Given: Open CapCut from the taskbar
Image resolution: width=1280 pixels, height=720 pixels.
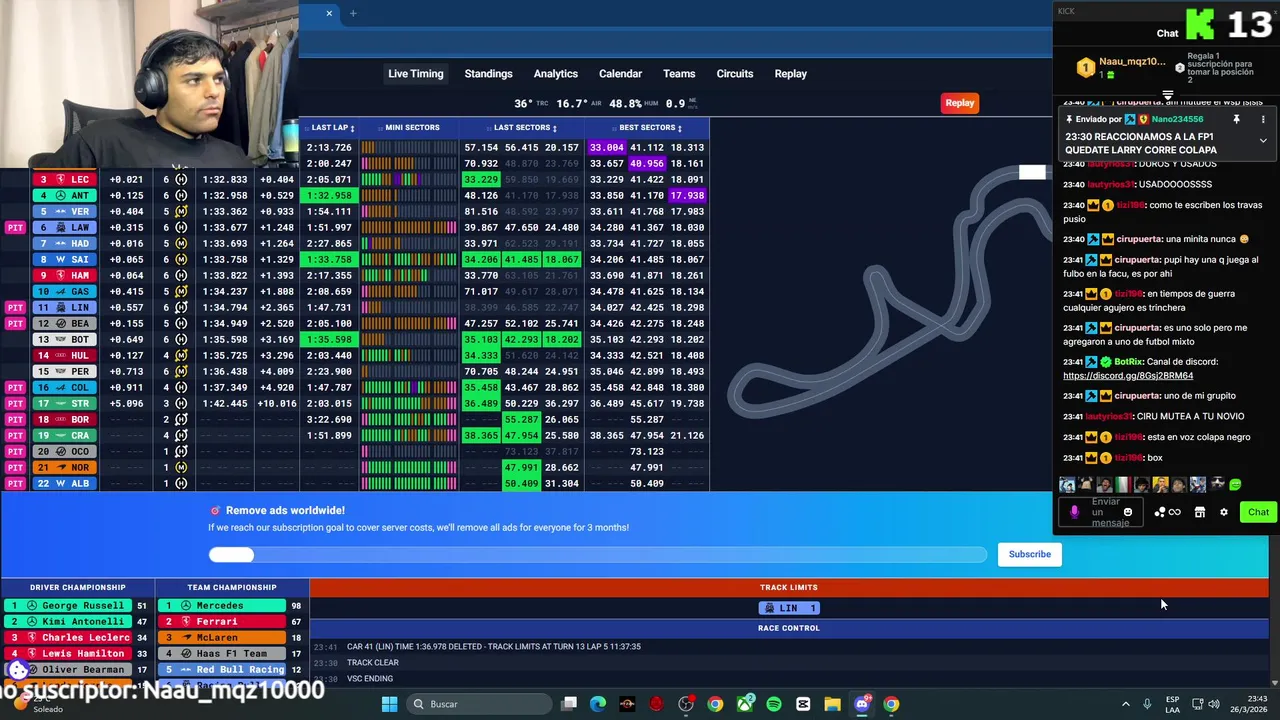Looking at the screenshot, I should [x=803, y=704].
